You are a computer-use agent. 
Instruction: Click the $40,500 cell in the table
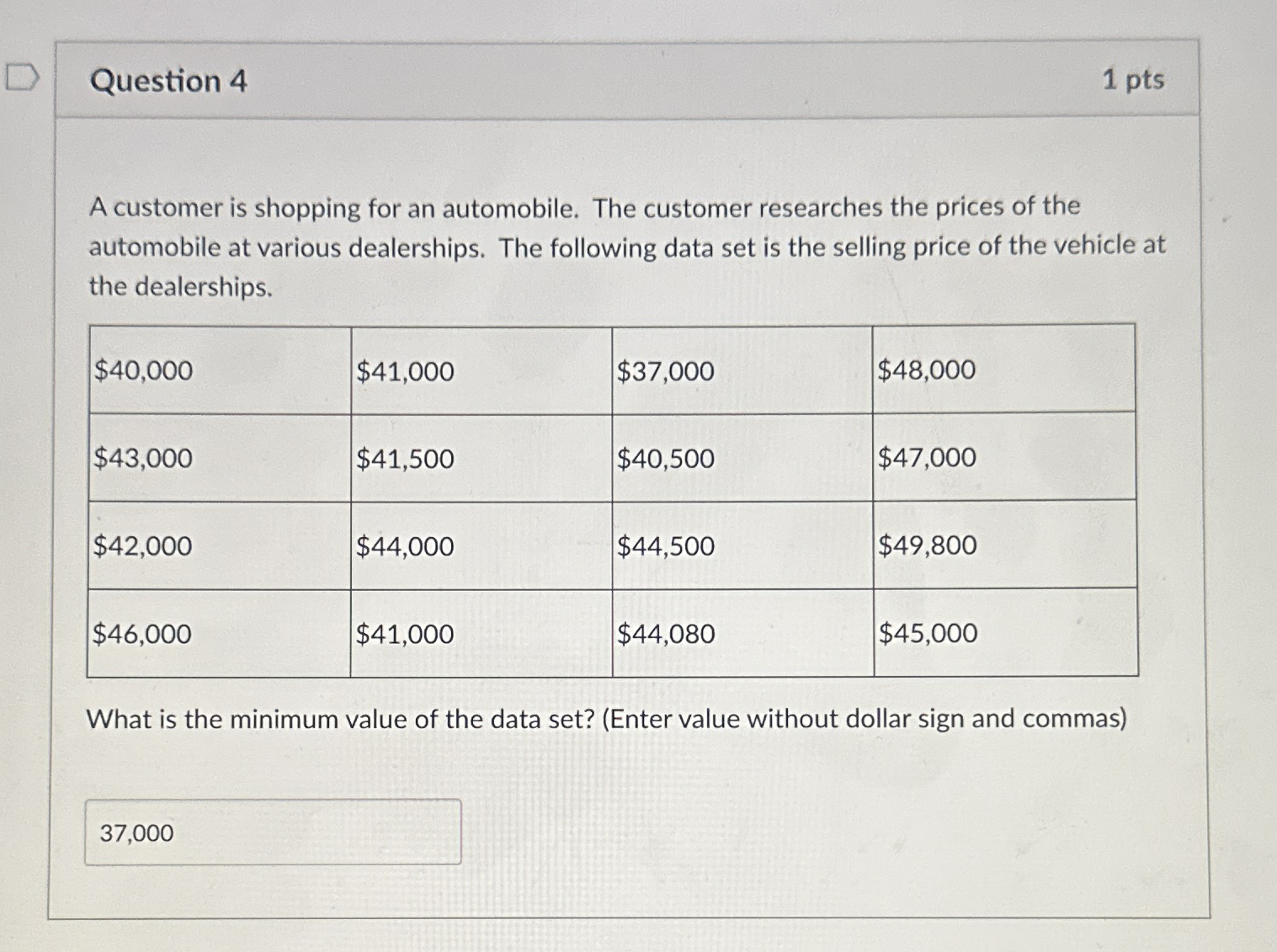(664, 459)
